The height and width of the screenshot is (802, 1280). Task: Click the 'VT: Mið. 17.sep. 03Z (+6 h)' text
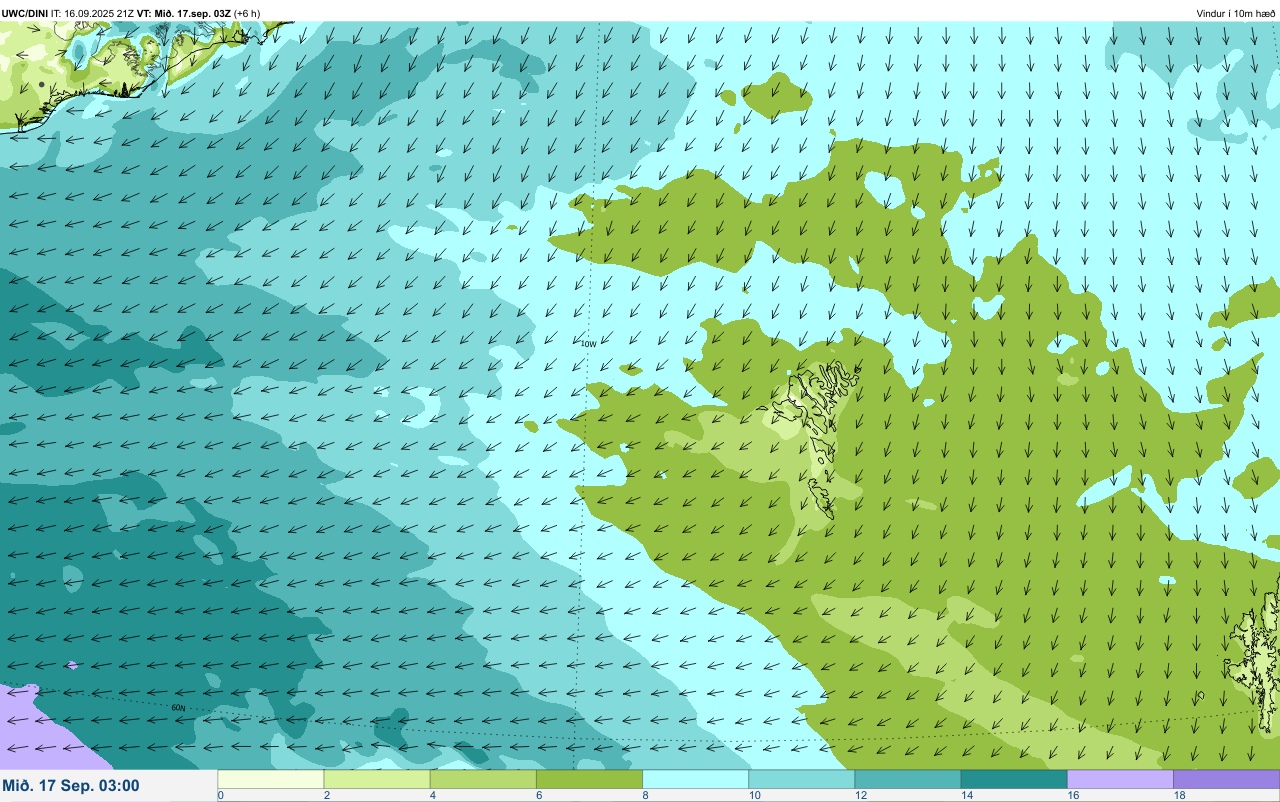pyautogui.click(x=198, y=13)
